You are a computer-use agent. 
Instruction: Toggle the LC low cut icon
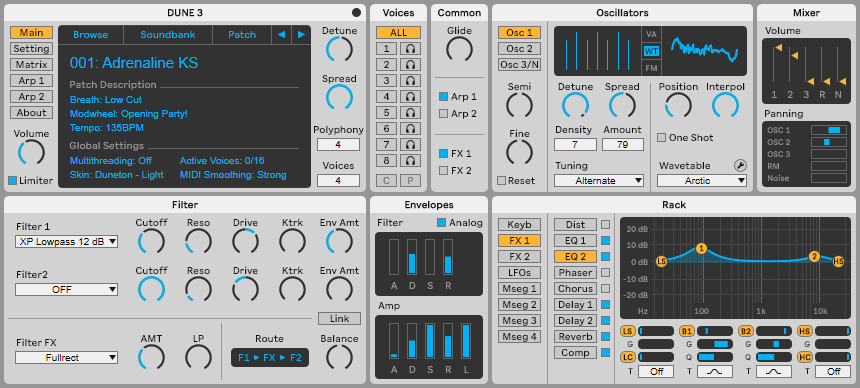coord(627,357)
